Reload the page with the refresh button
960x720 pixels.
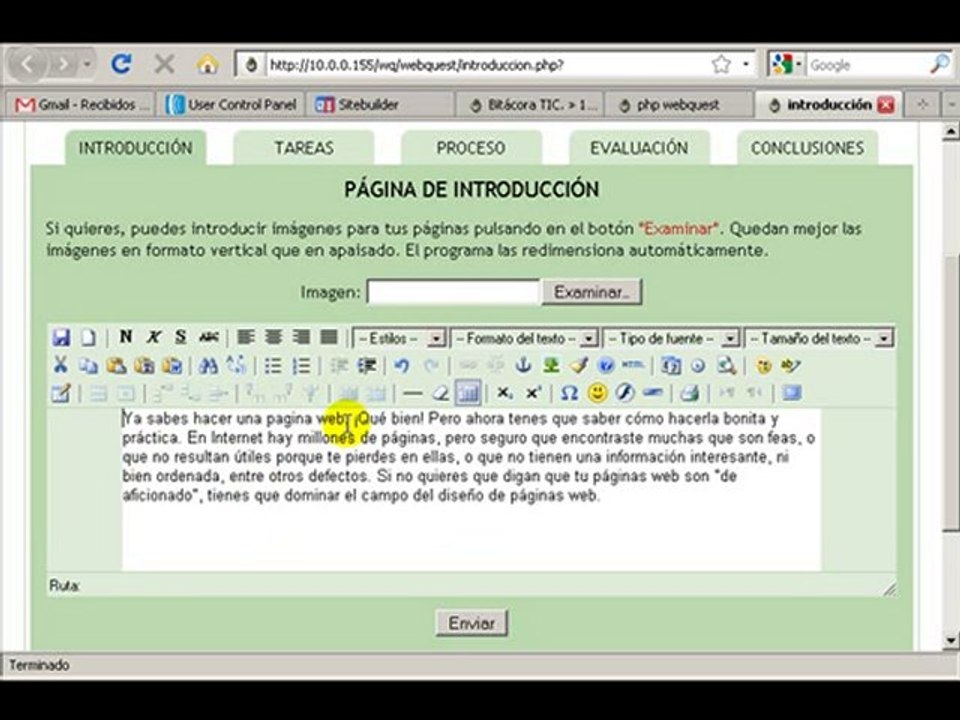(121, 64)
